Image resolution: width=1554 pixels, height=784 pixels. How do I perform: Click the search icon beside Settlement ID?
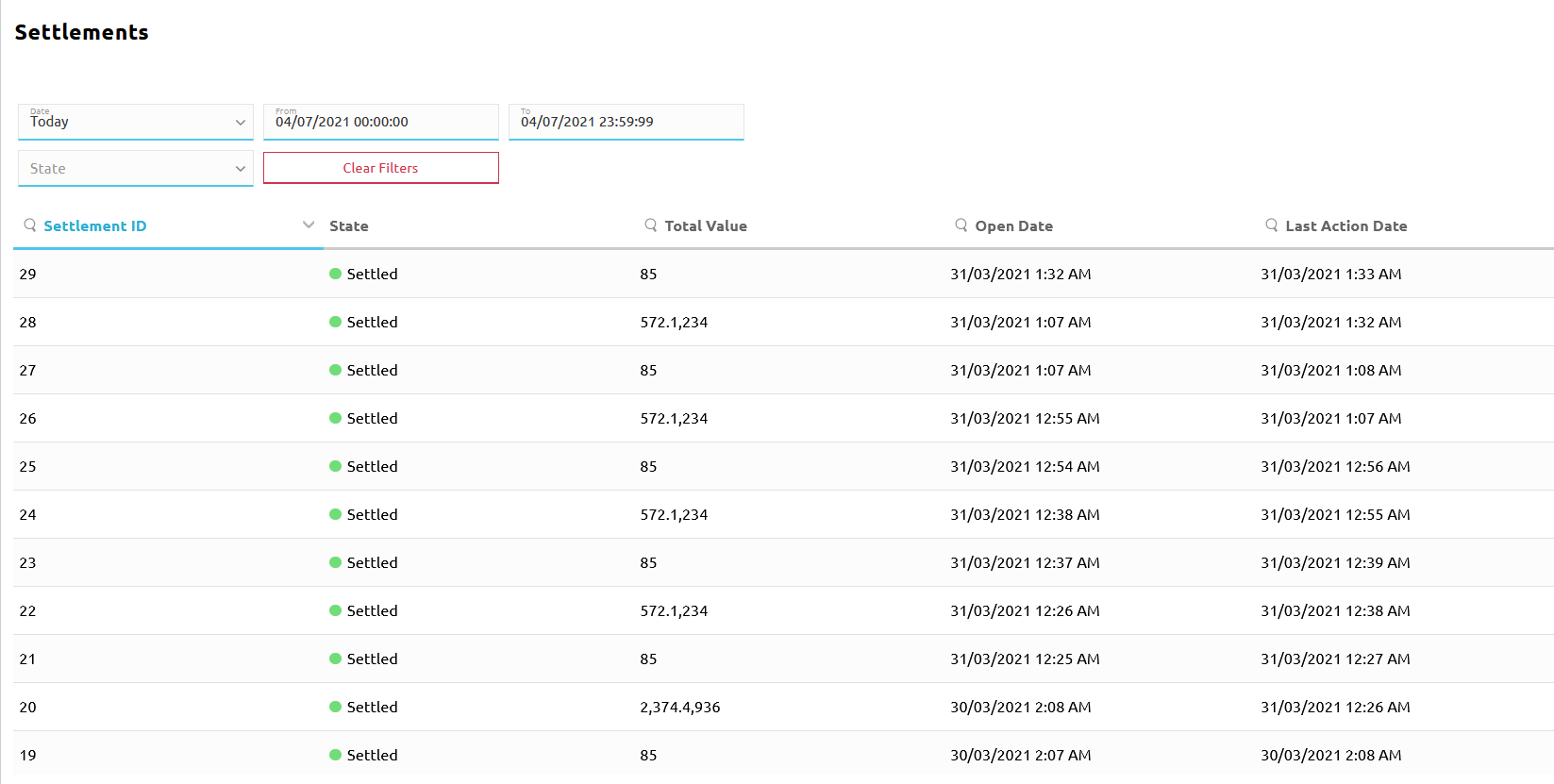point(30,225)
